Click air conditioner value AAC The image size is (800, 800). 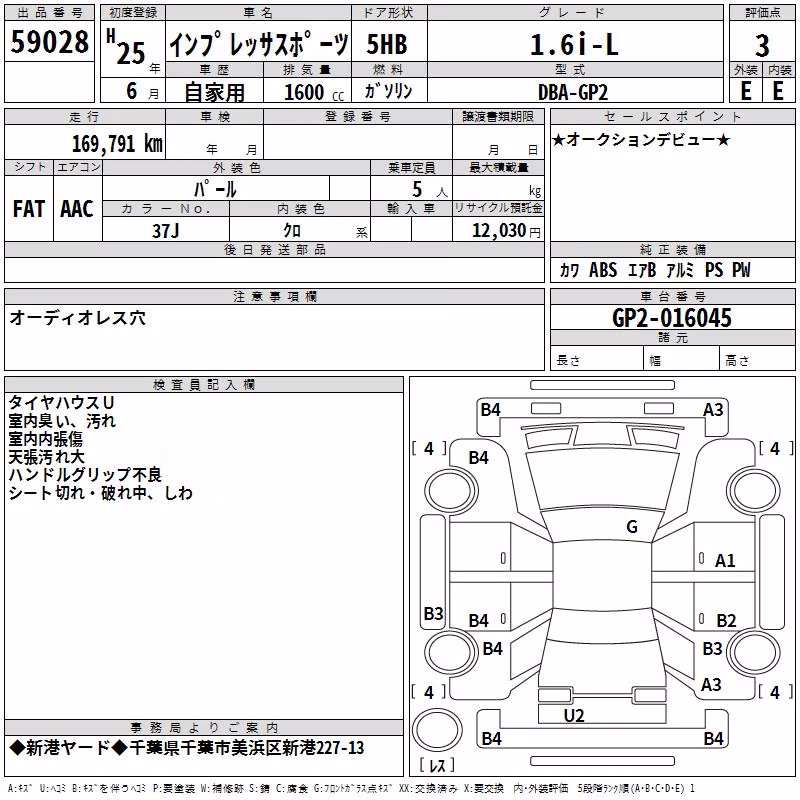tap(77, 209)
